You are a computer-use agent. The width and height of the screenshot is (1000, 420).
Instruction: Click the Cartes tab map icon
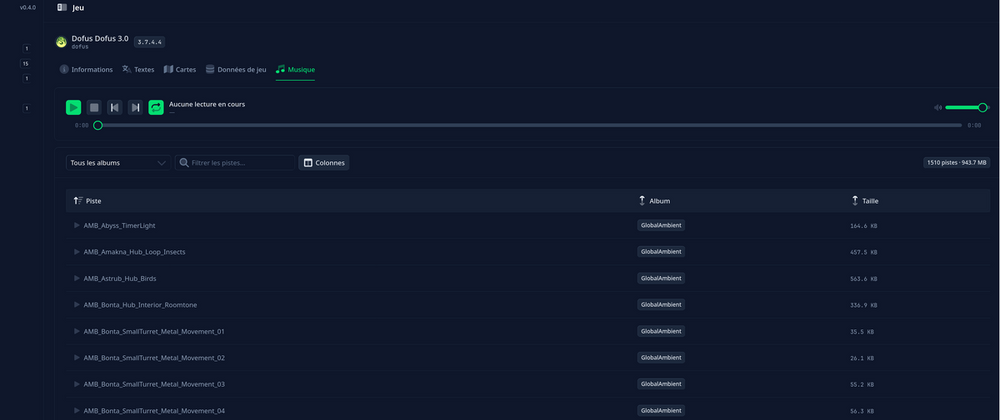click(x=168, y=69)
